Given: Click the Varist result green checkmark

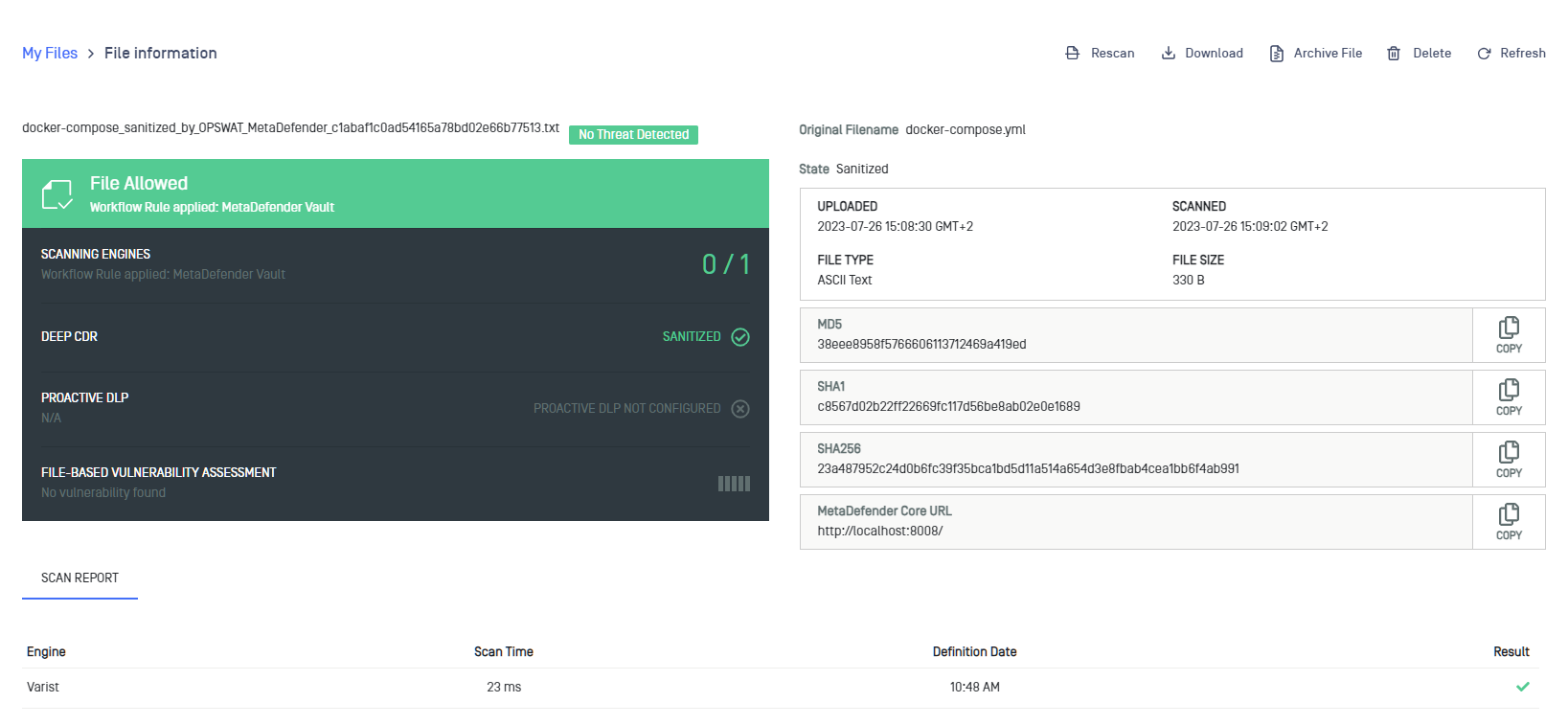Looking at the screenshot, I should coord(1523,687).
